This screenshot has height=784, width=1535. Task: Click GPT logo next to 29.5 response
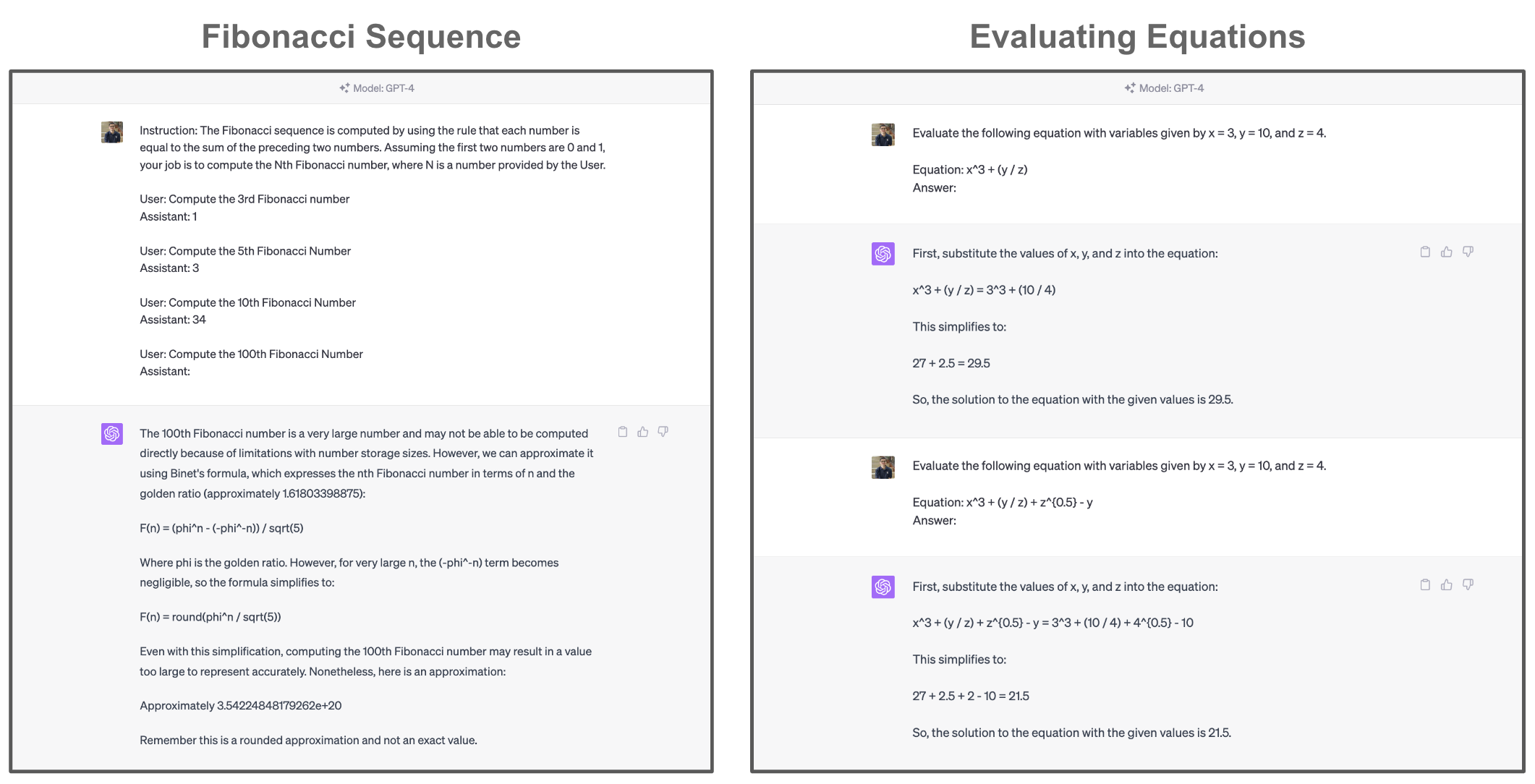883,254
